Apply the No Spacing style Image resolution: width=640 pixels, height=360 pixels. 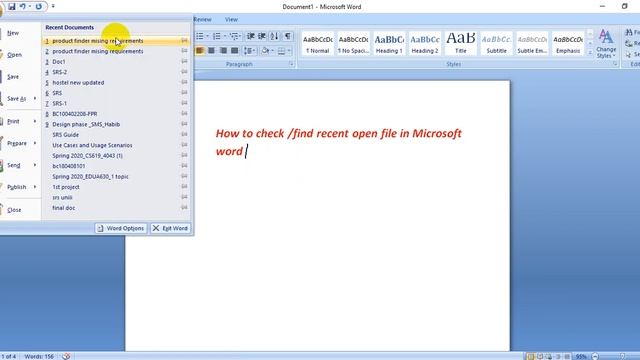click(x=353, y=44)
